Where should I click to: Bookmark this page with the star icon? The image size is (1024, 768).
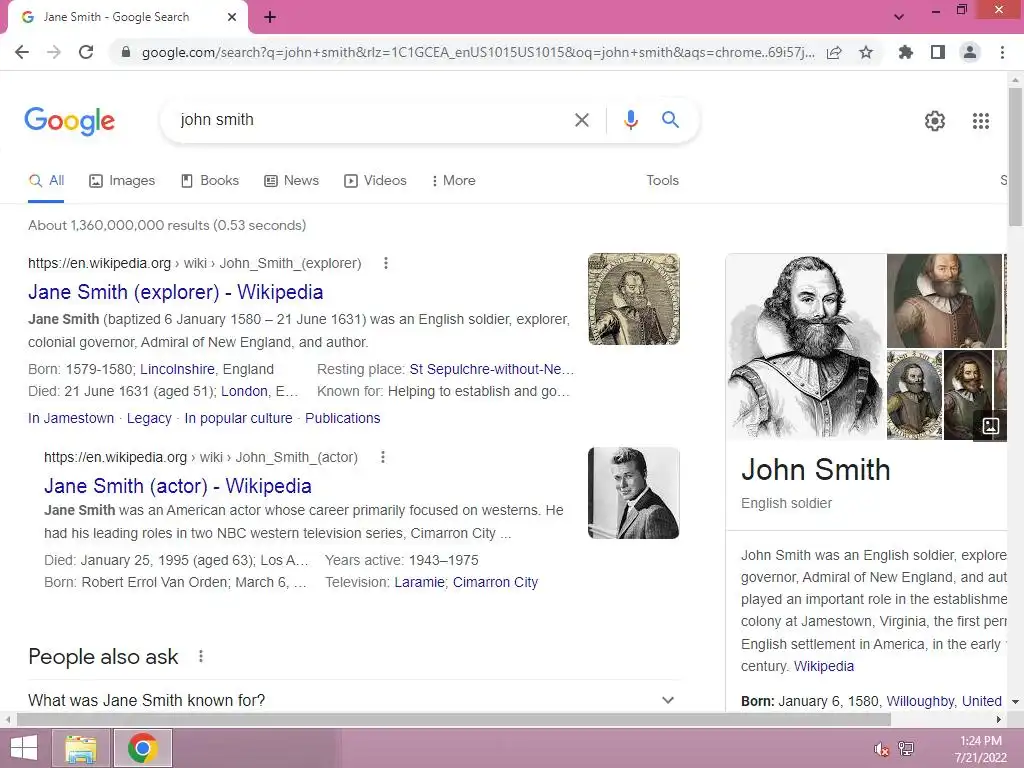click(866, 52)
